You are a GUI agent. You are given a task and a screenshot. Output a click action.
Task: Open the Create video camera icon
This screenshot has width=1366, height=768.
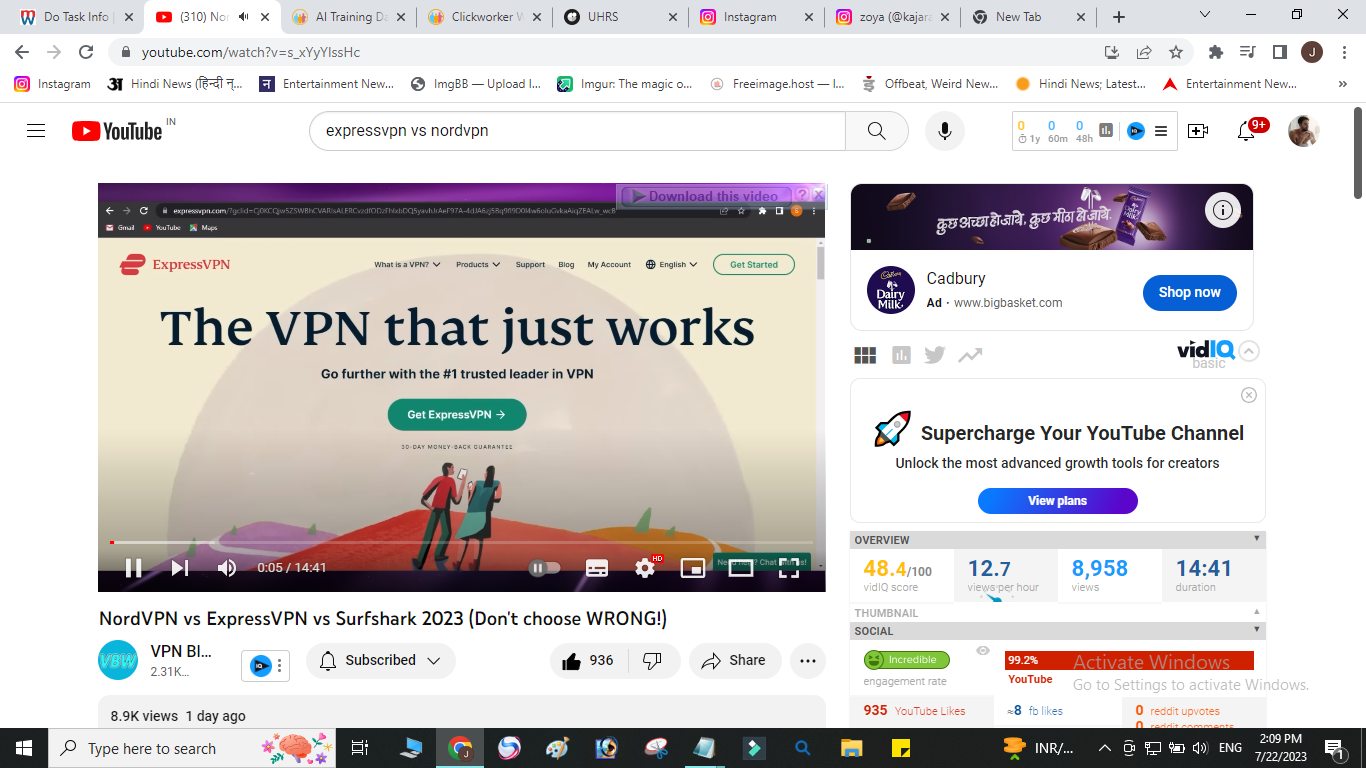(x=1197, y=131)
